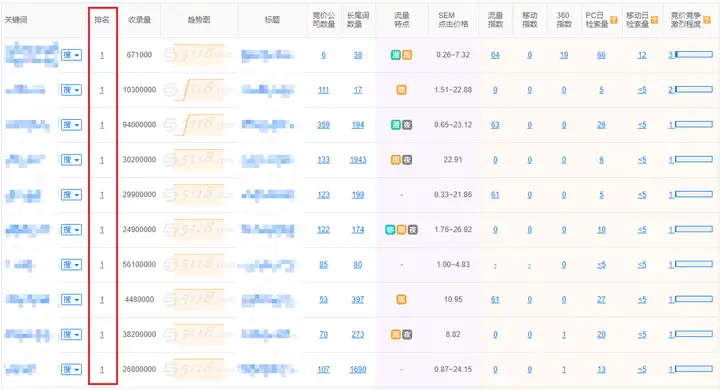Click orange 周 traffic icon in 671000 row

[407, 55]
